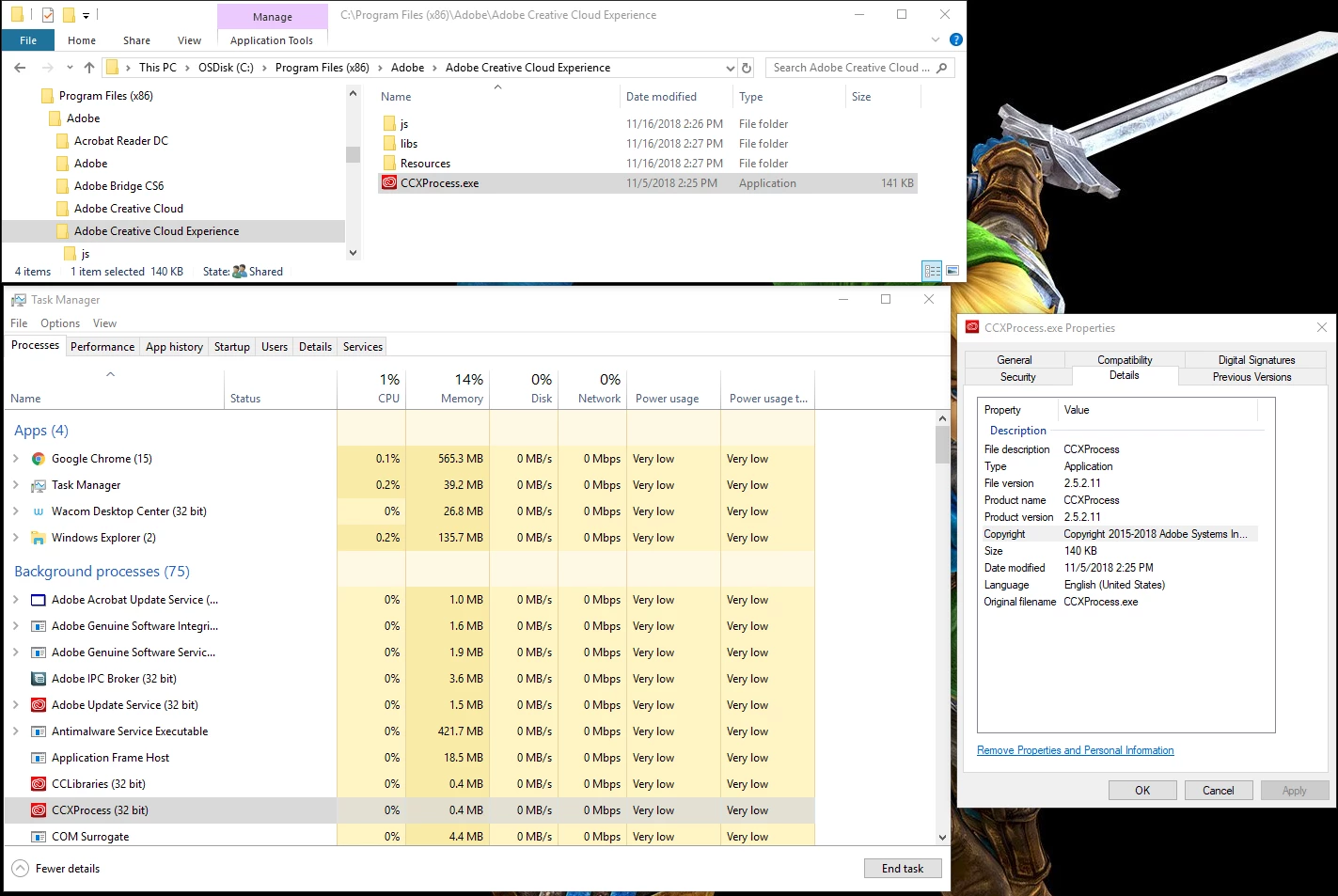
Task: Switch to Task Manager Startup tab
Action: pos(232,347)
